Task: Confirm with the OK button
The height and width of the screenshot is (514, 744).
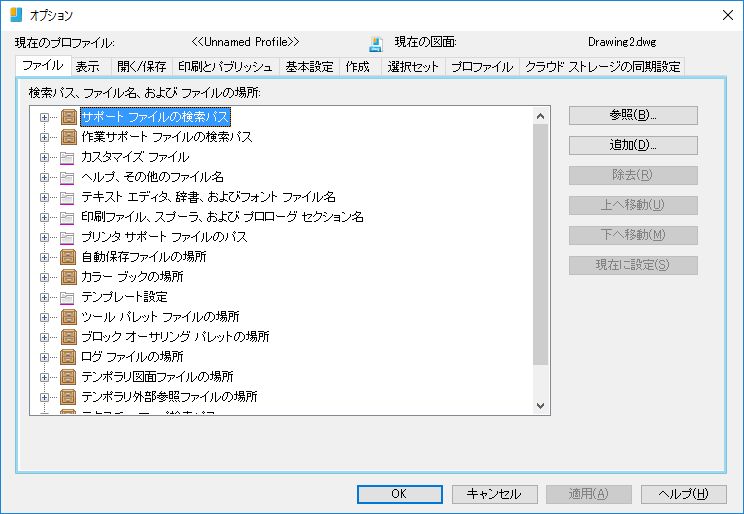Action: pyautogui.click(x=400, y=494)
